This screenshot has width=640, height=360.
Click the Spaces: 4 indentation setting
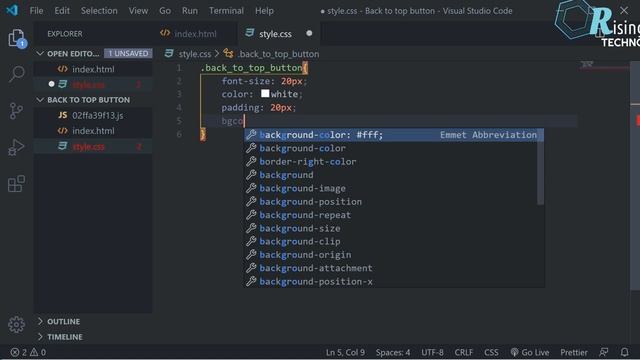[393, 352]
